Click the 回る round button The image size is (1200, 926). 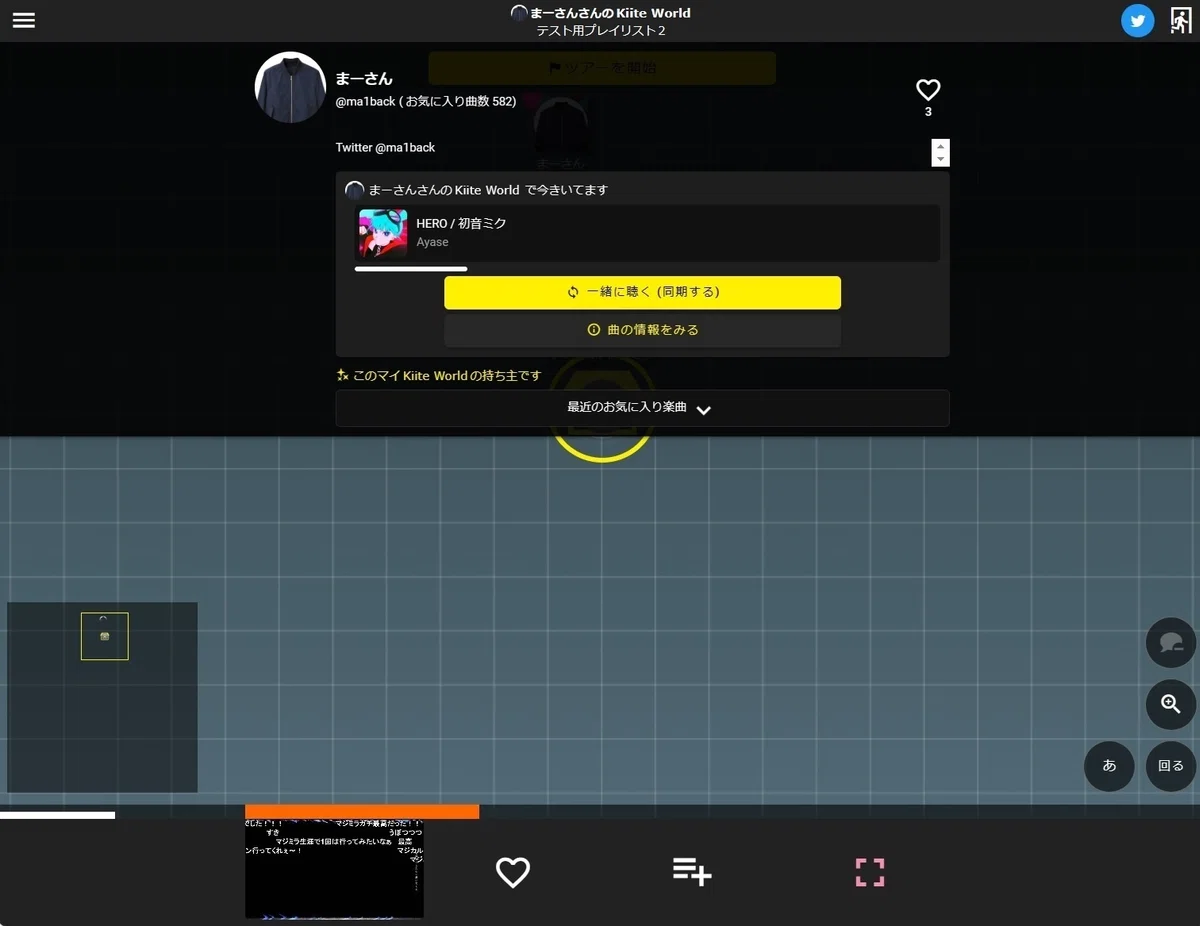(1170, 766)
